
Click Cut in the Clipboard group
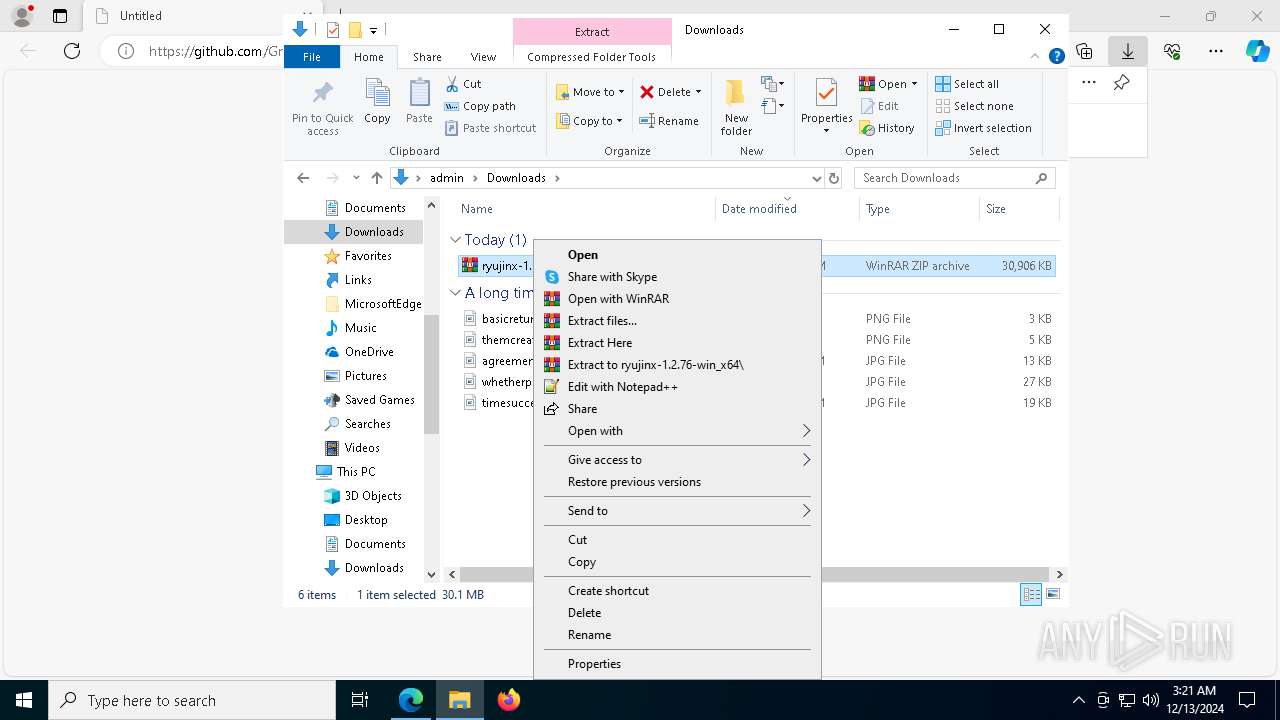point(463,84)
